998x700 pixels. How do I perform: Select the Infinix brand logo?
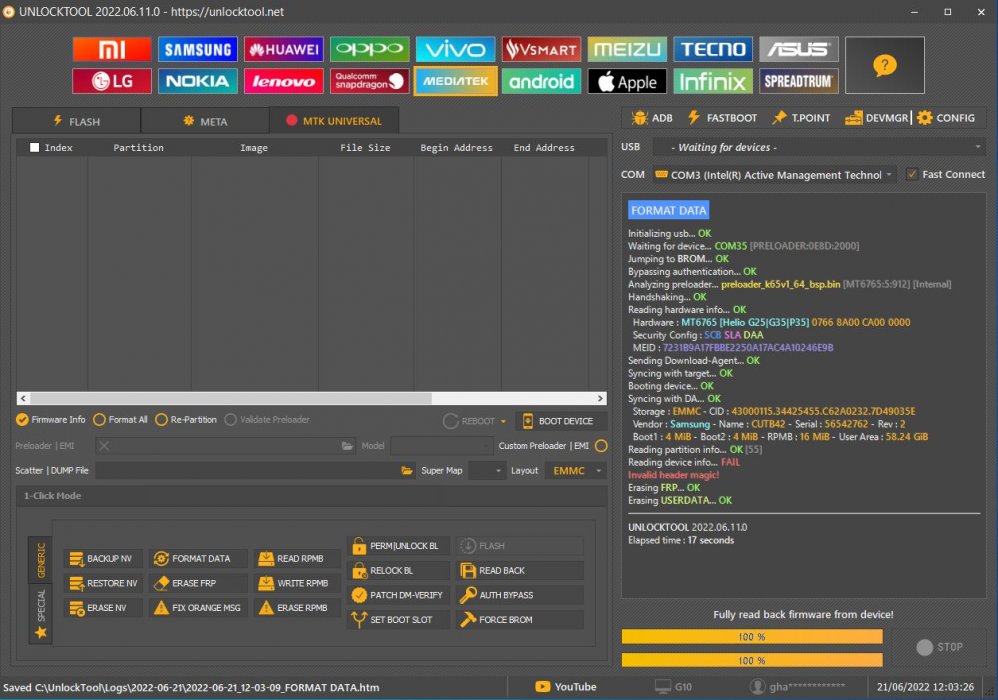[x=713, y=81]
